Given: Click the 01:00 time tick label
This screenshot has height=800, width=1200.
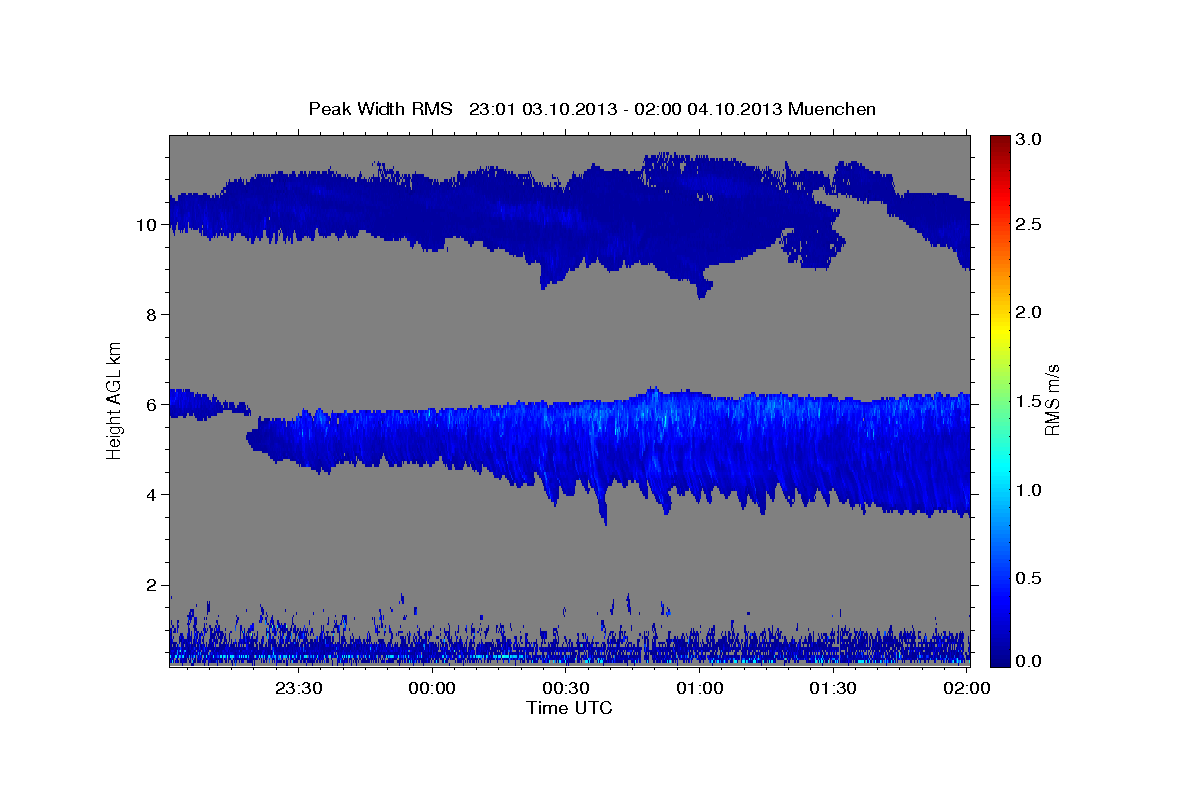Looking at the screenshot, I should [x=699, y=688].
